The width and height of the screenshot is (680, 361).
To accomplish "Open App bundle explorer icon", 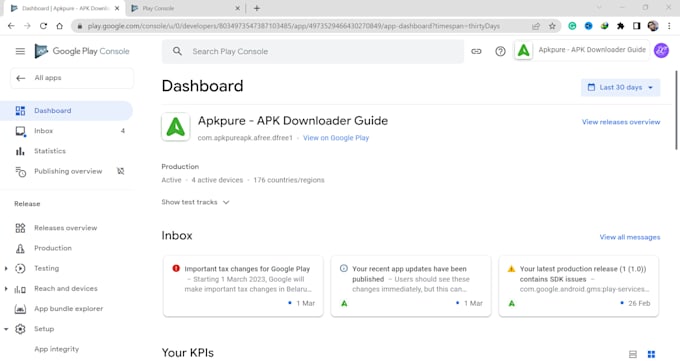I will pyautogui.click(x=20, y=309).
